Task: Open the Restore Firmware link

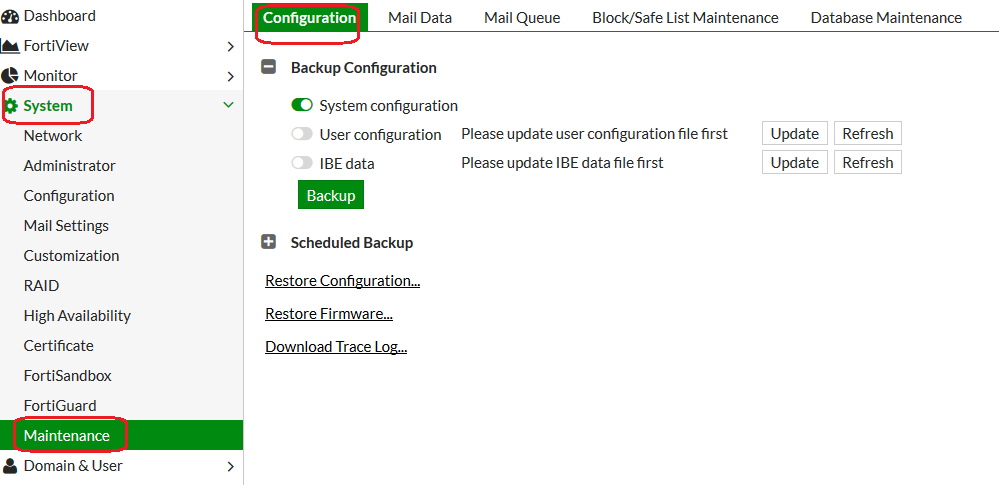Action: (x=328, y=314)
